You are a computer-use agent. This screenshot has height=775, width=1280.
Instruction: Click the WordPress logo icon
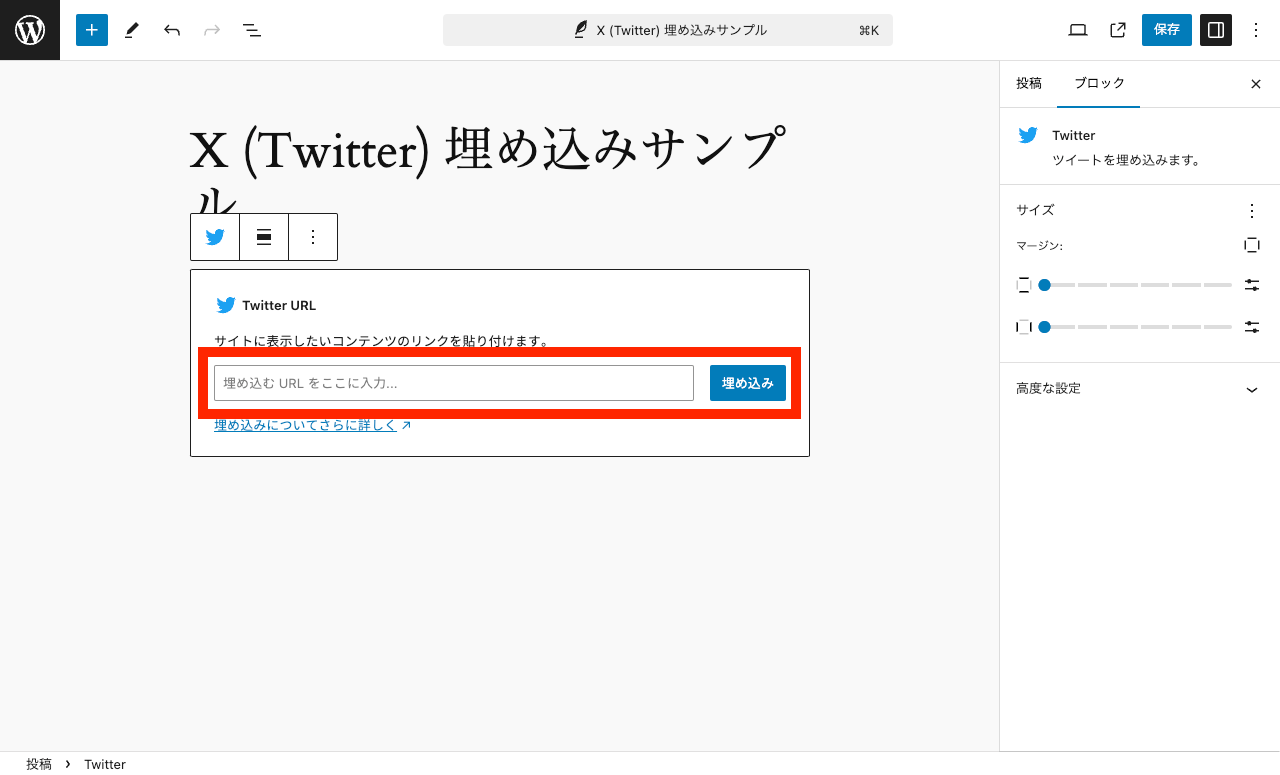pyautogui.click(x=30, y=30)
